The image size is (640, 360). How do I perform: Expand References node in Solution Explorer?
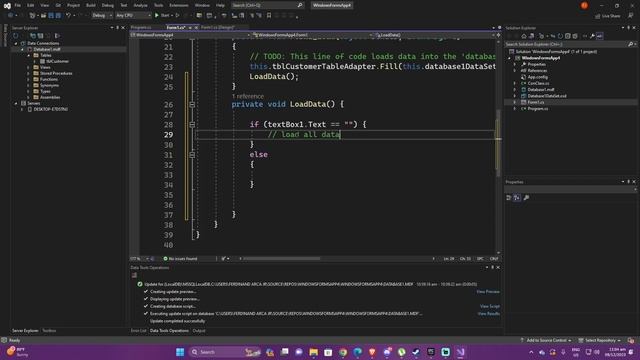[x=515, y=71]
